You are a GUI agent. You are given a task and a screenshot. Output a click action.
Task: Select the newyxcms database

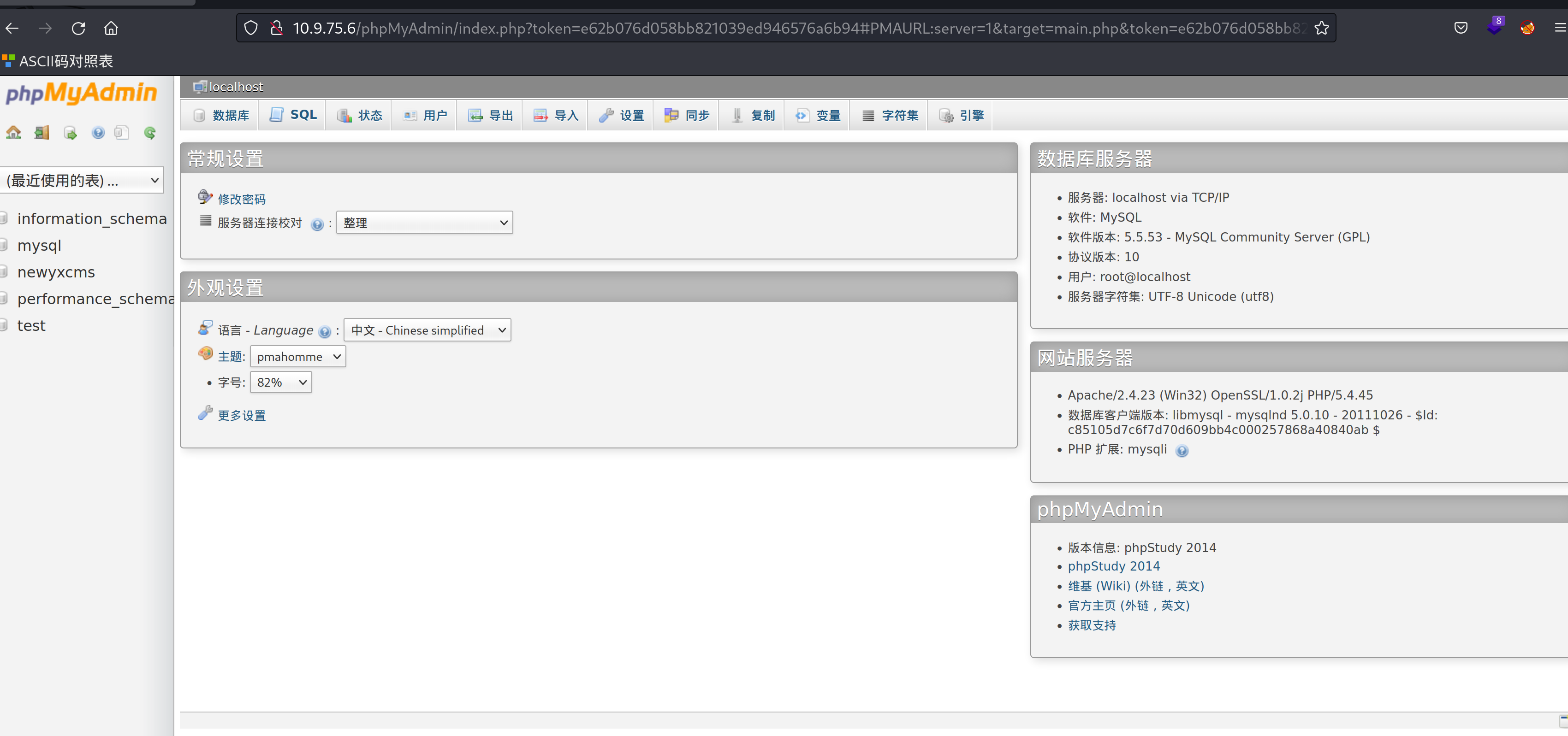pos(56,272)
